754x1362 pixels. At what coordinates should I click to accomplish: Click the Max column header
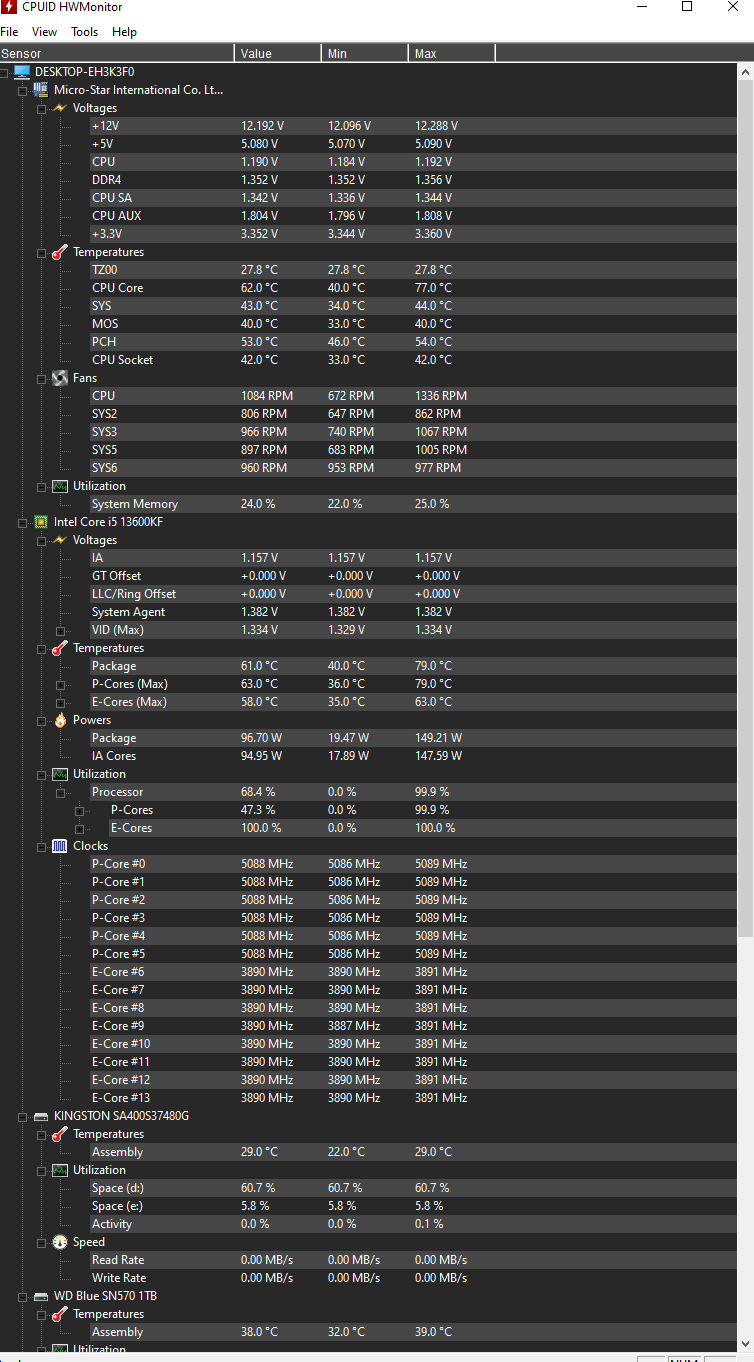(451, 53)
